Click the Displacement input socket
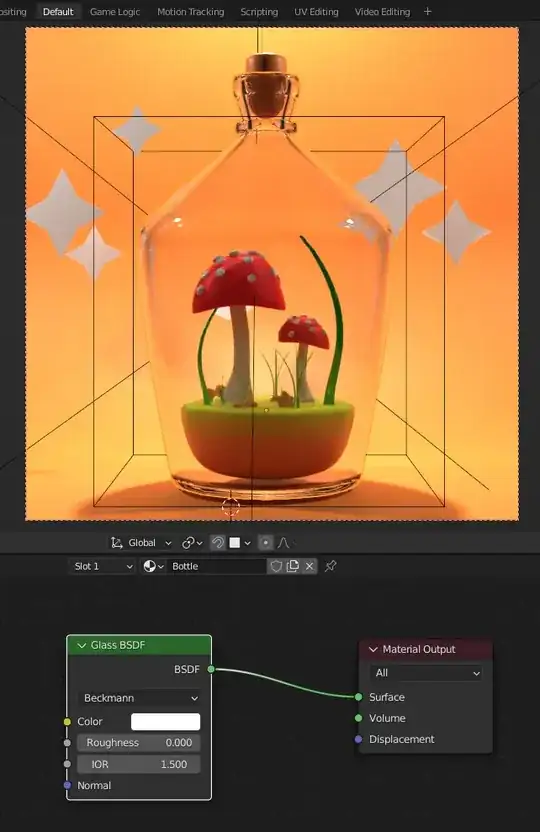This screenshot has height=832, width=540. pos(359,739)
